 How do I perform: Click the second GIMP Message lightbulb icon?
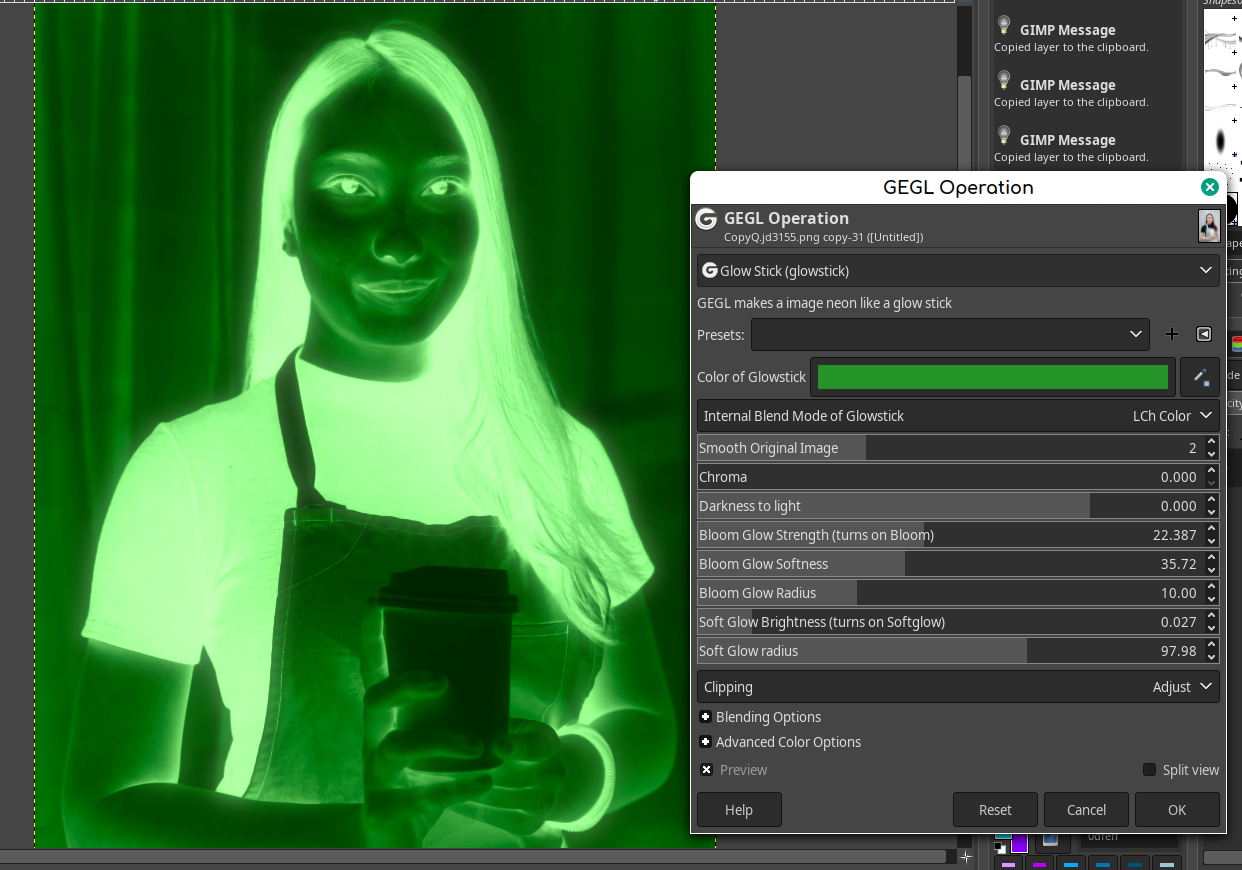coord(1004,80)
